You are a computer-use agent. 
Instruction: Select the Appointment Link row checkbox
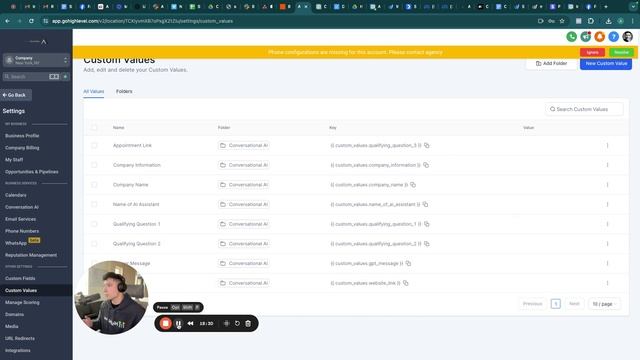pyautogui.click(x=94, y=145)
